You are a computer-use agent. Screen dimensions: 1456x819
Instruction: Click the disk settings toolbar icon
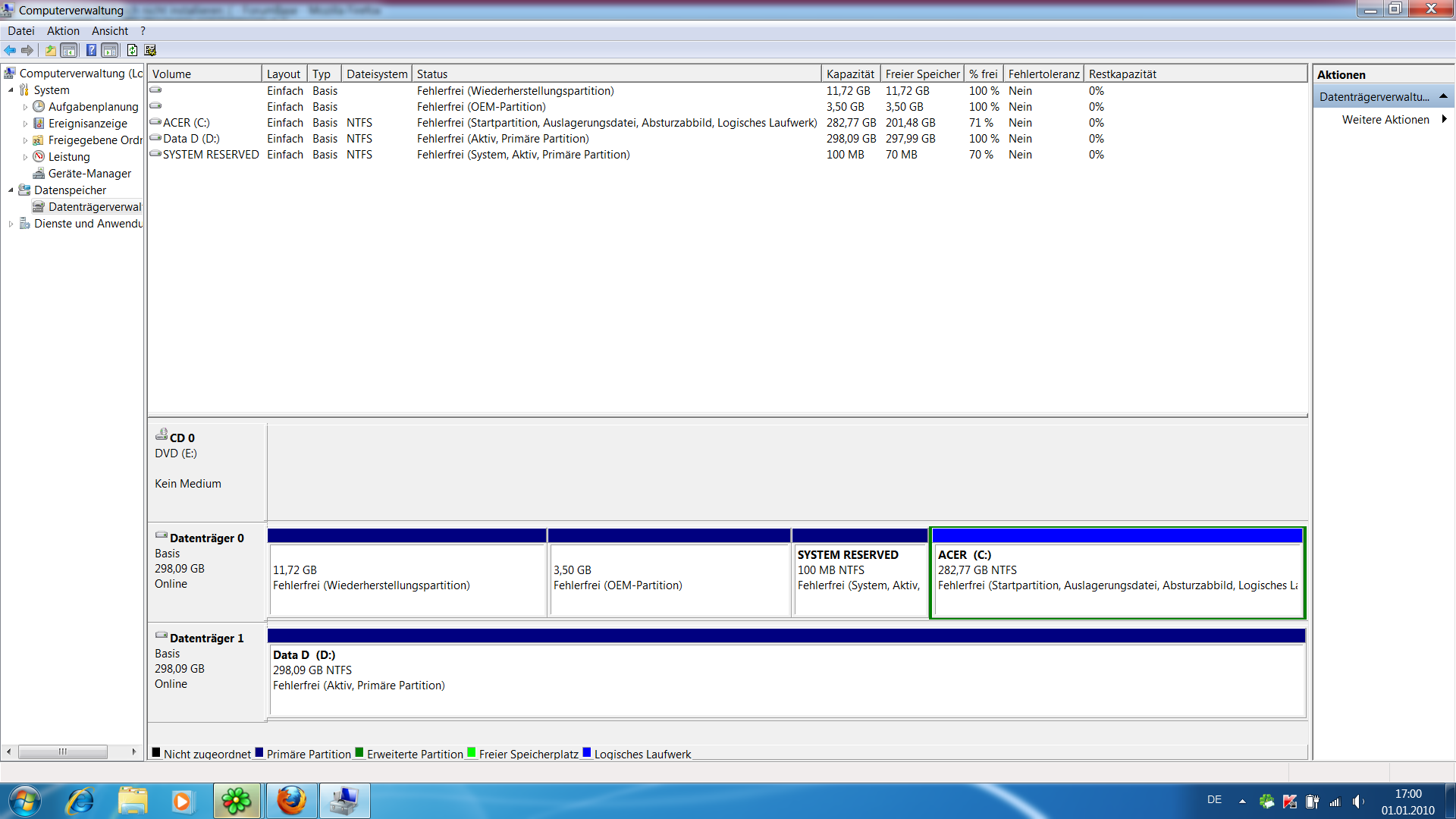tap(150, 50)
